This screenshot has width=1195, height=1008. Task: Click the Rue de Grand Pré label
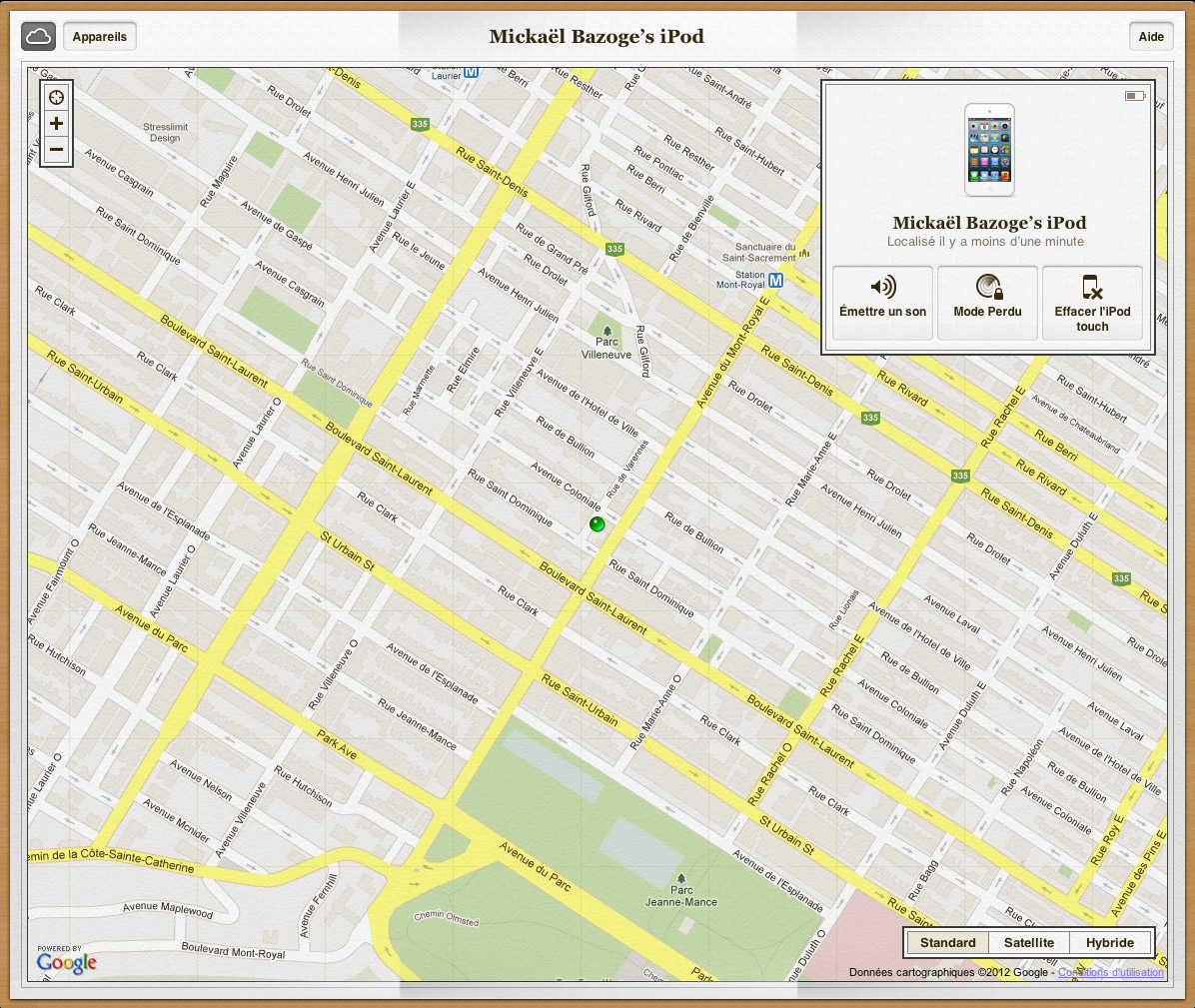552,249
